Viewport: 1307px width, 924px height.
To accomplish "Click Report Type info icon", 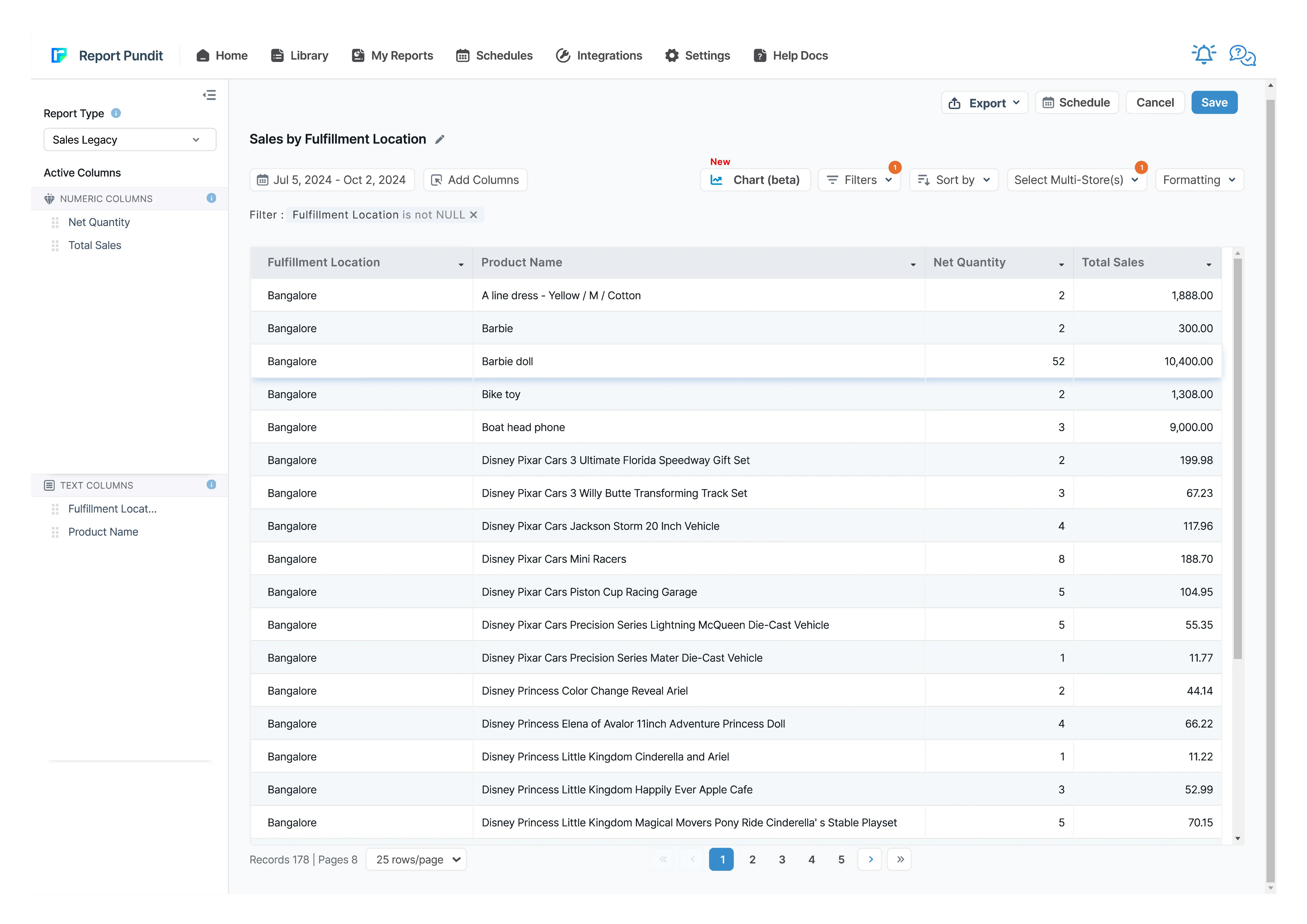I will pyautogui.click(x=116, y=113).
